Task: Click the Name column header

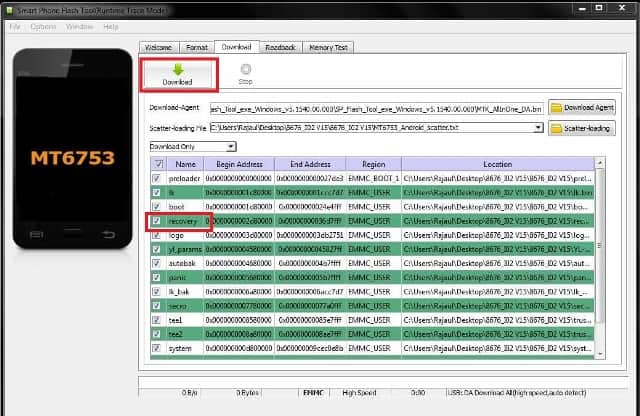Action: [185, 164]
